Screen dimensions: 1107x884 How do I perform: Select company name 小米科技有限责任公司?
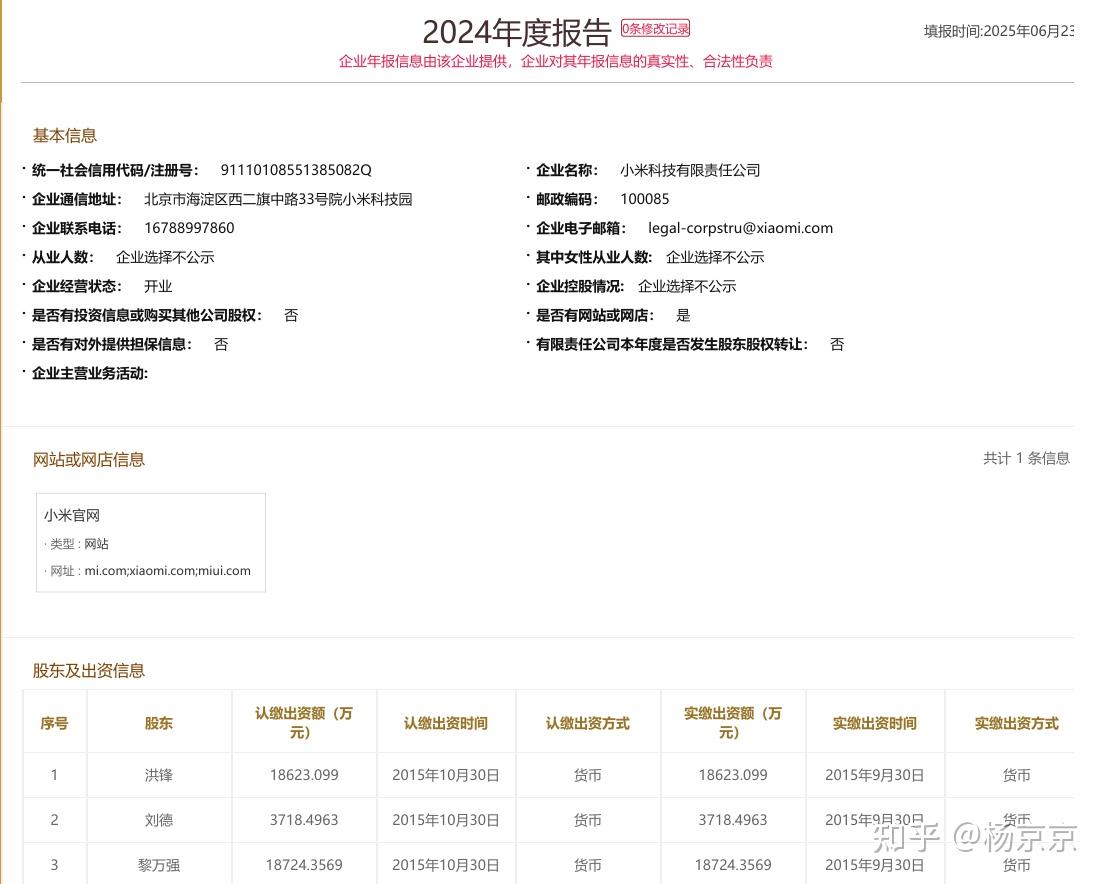tap(690, 170)
